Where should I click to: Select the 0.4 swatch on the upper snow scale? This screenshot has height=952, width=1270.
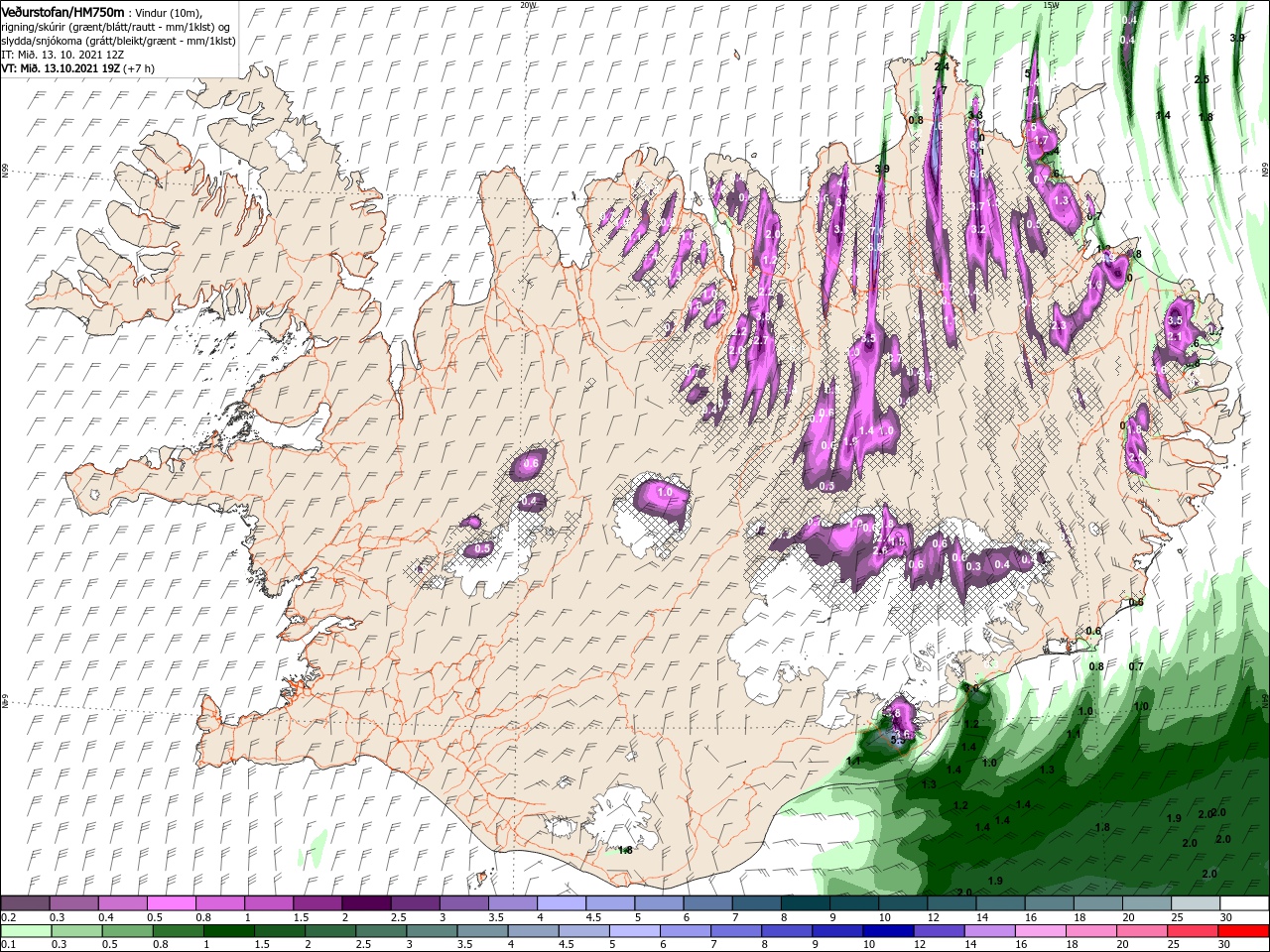coord(122,903)
